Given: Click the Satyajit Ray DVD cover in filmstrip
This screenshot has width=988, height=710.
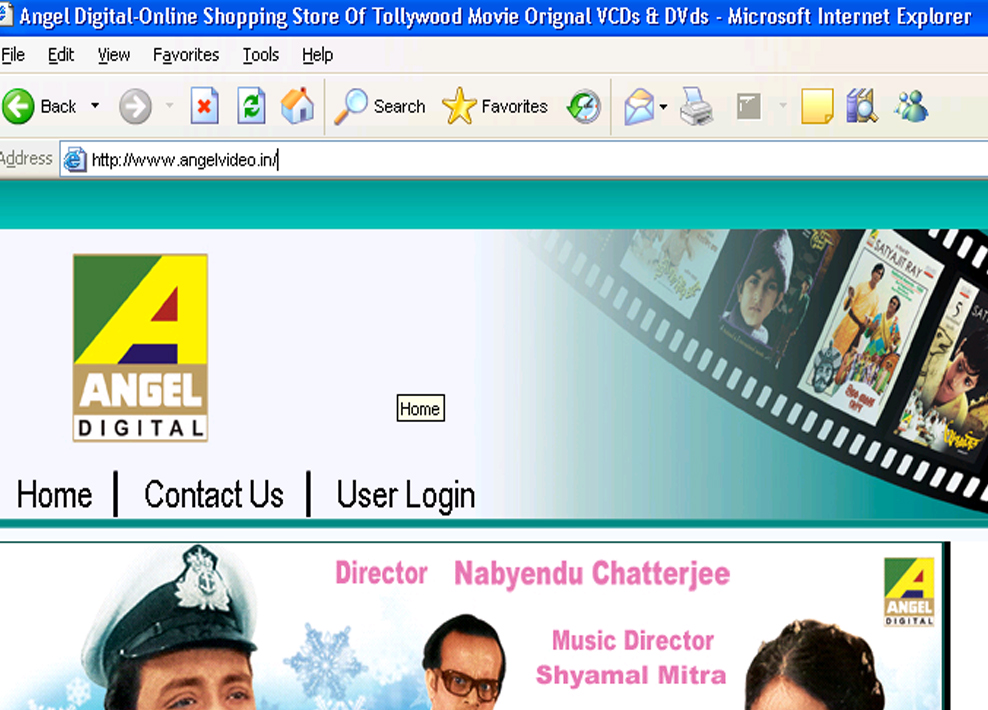Looking at the screenshot, I should point(871,329).
